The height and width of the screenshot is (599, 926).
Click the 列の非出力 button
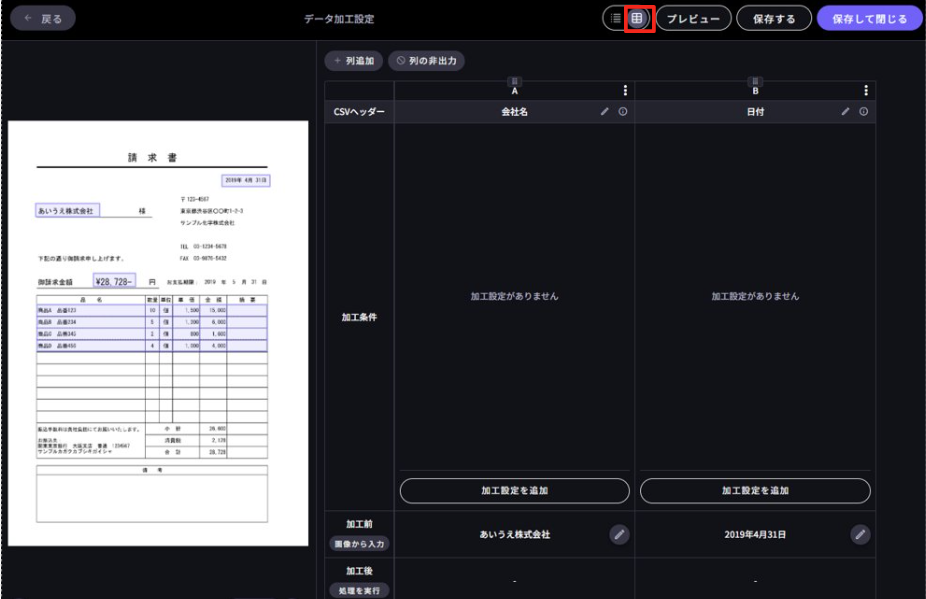[426, 61]
